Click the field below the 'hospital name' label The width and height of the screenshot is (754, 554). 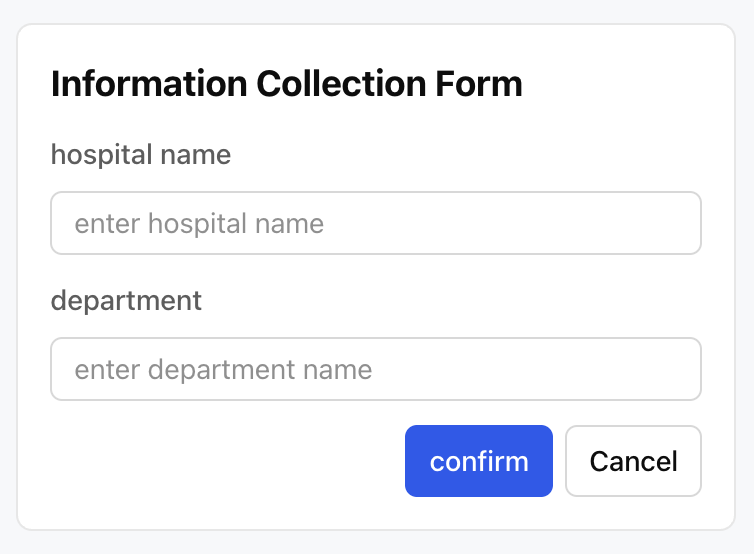pos(376,223)
